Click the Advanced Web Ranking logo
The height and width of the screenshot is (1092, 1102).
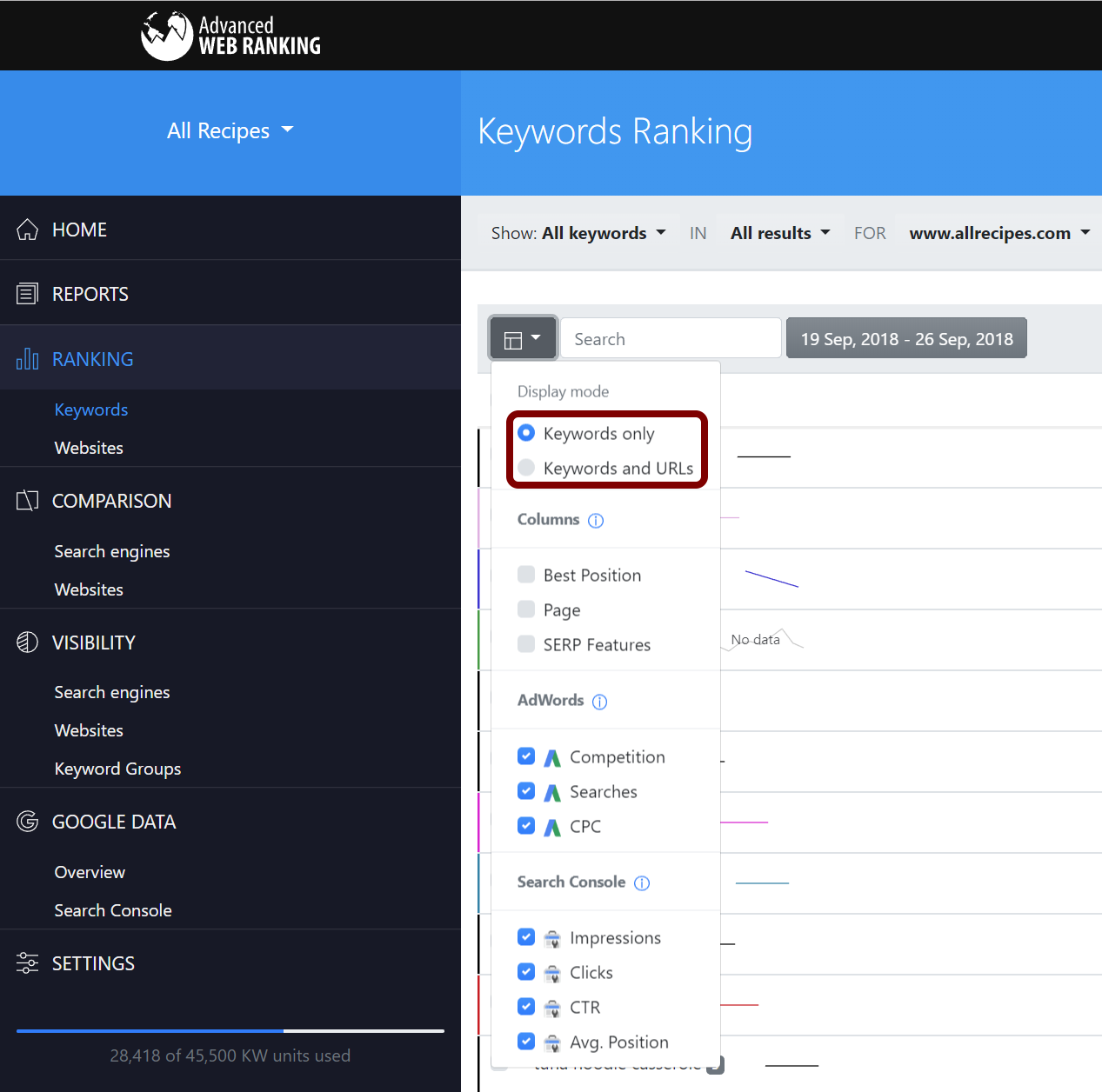tap(230, 36)
